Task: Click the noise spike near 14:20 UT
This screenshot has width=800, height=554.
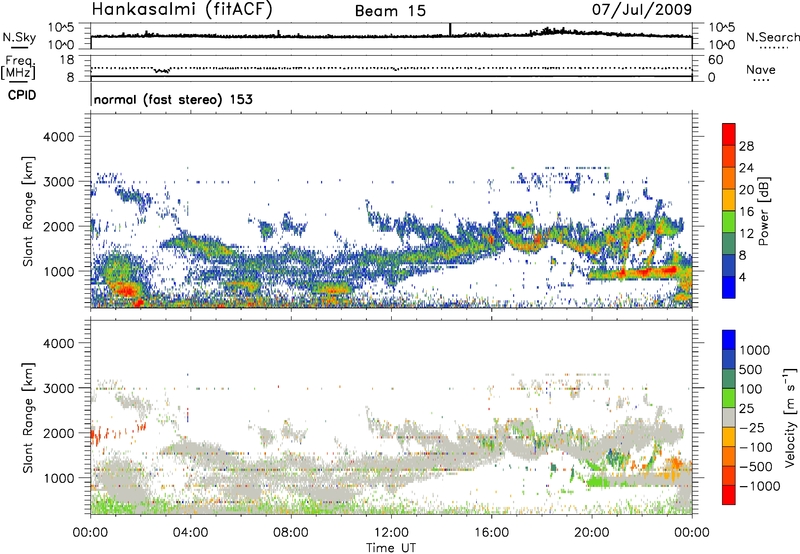Action: click(x=450, y=30)
